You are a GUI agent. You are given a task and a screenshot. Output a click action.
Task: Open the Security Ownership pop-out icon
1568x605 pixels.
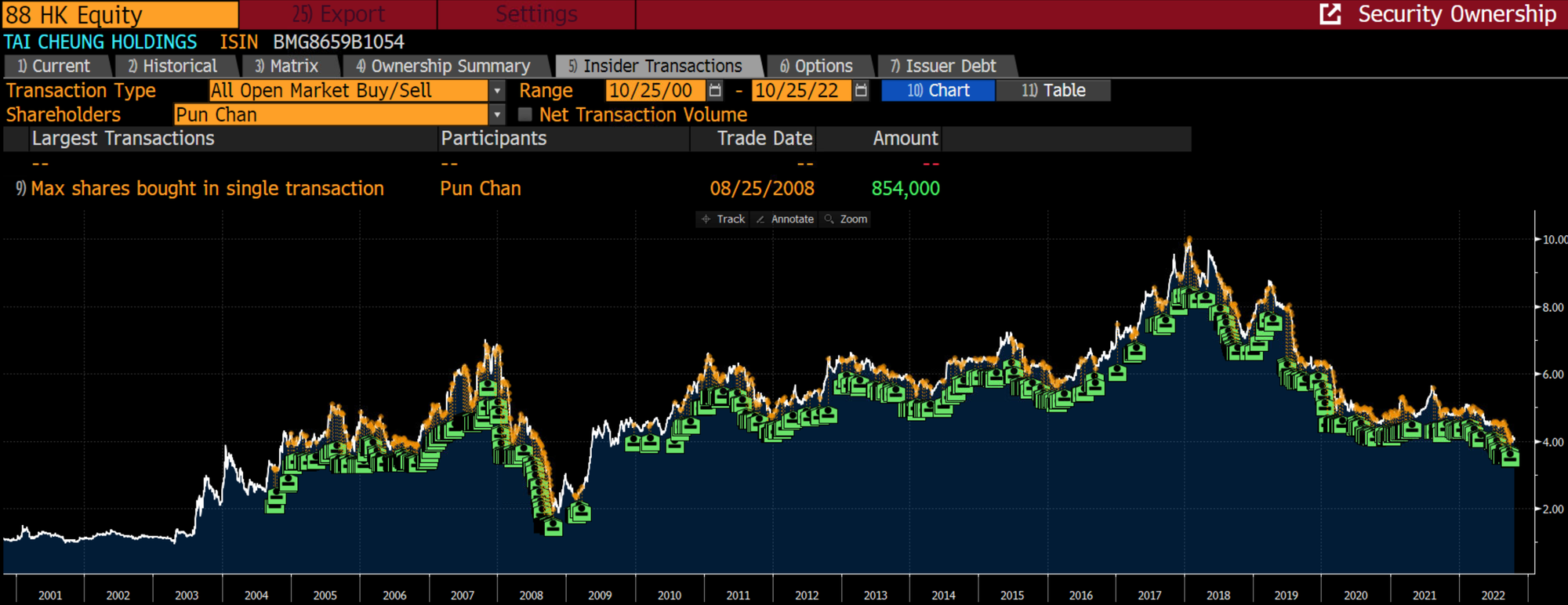coord(1330,14)
